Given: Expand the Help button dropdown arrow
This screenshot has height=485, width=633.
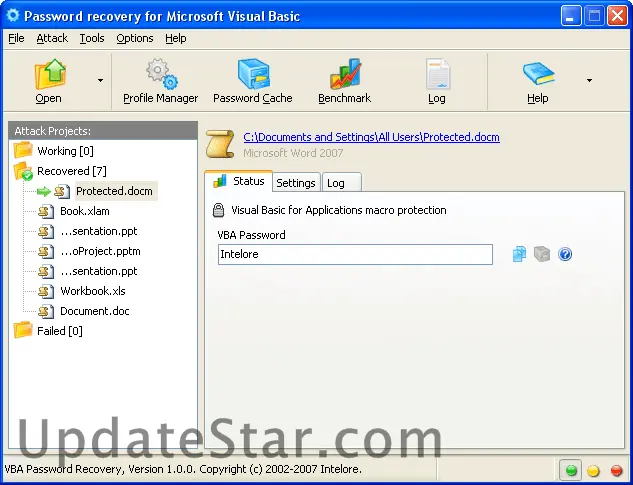Looking at the screenshot, I should [589, 80].
